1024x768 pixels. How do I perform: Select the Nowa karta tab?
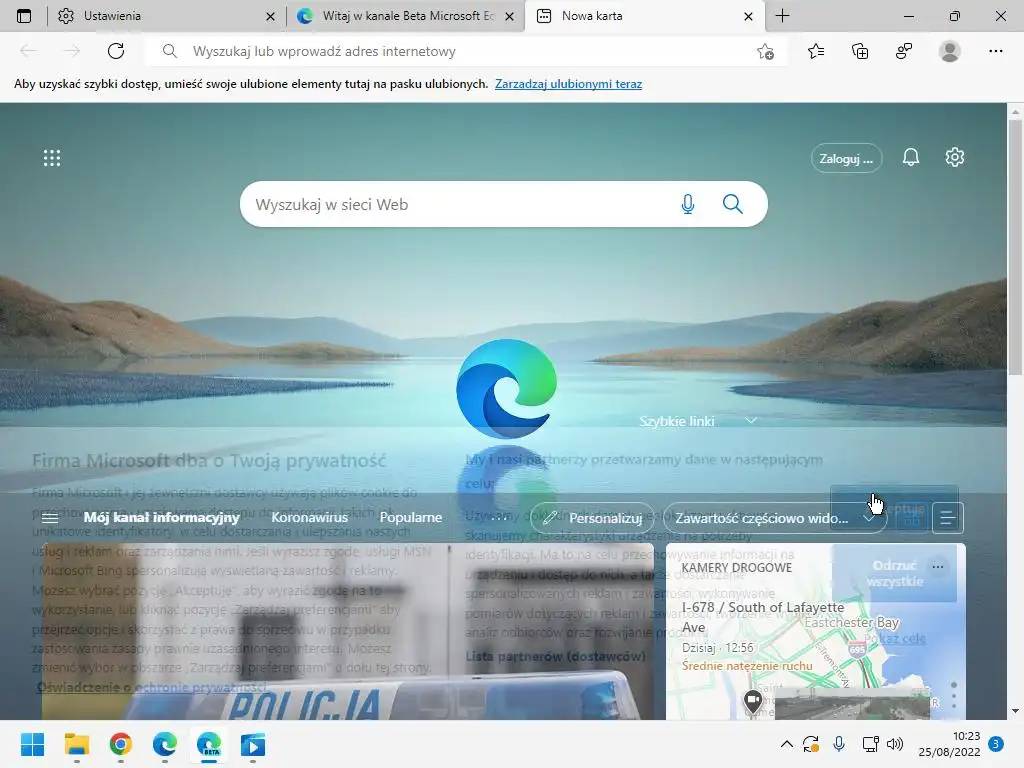643,16
